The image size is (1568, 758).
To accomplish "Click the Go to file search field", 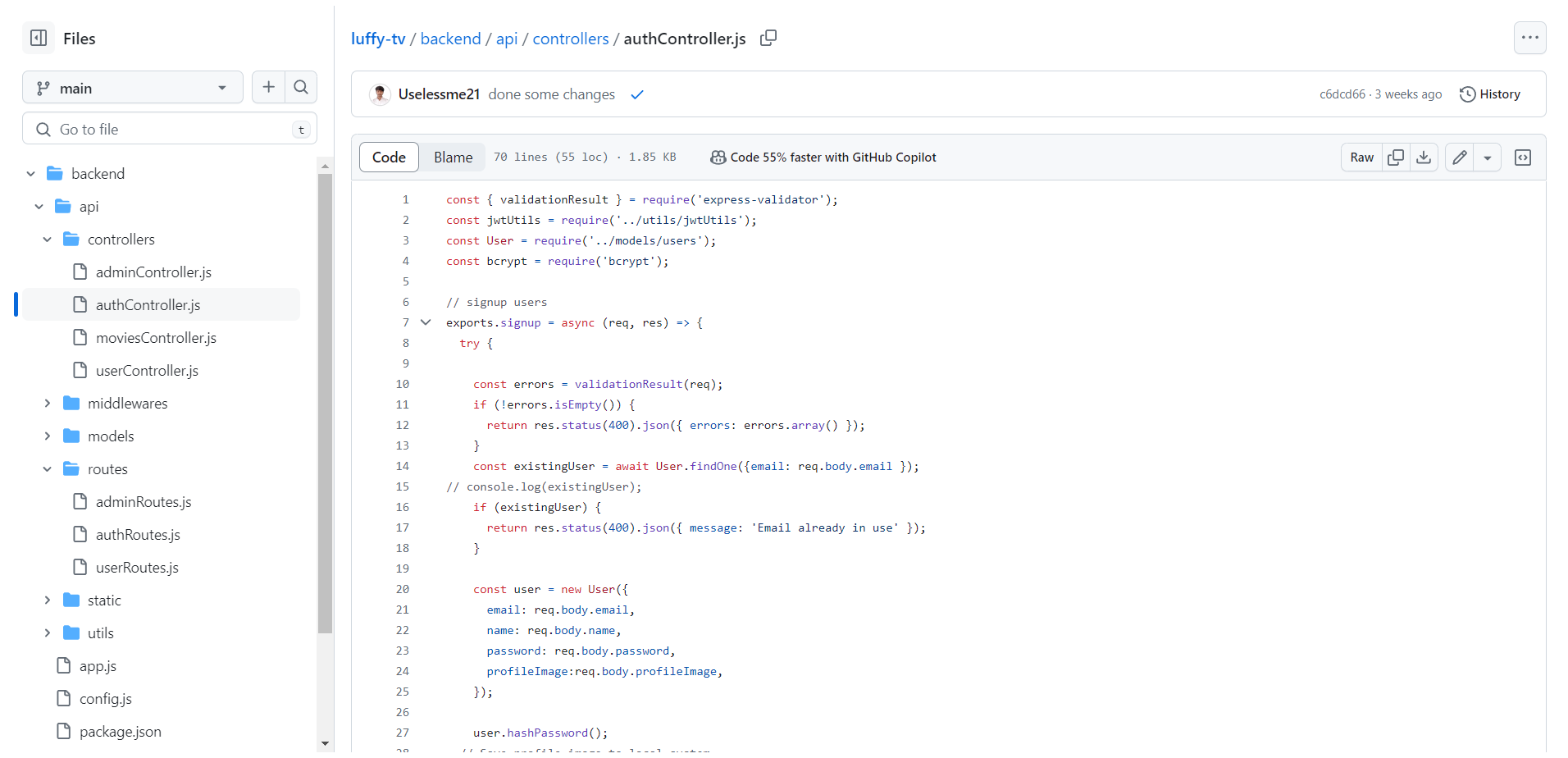I will 170,130.
